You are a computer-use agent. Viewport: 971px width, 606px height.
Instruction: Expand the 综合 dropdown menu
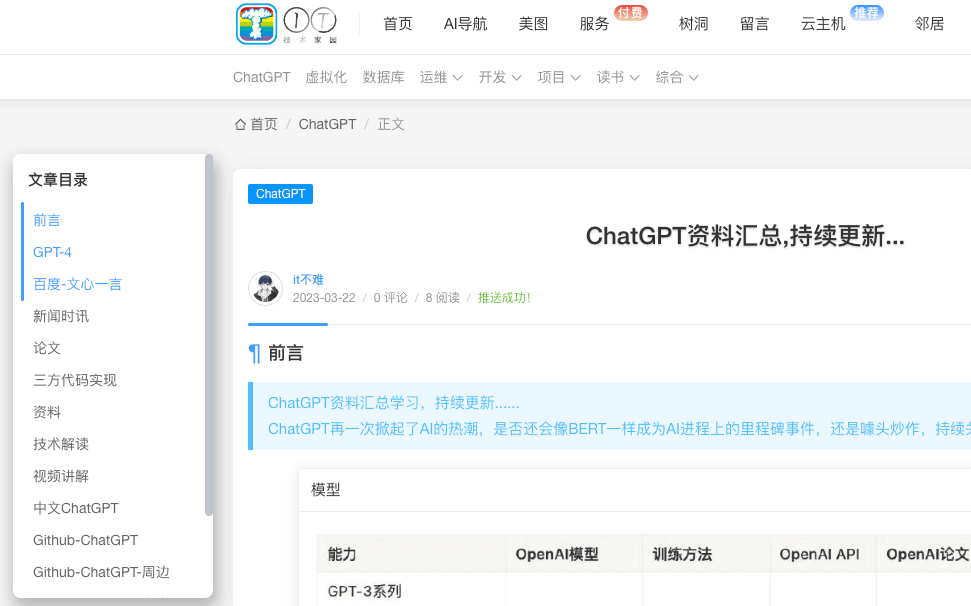[x=677, y=77]
